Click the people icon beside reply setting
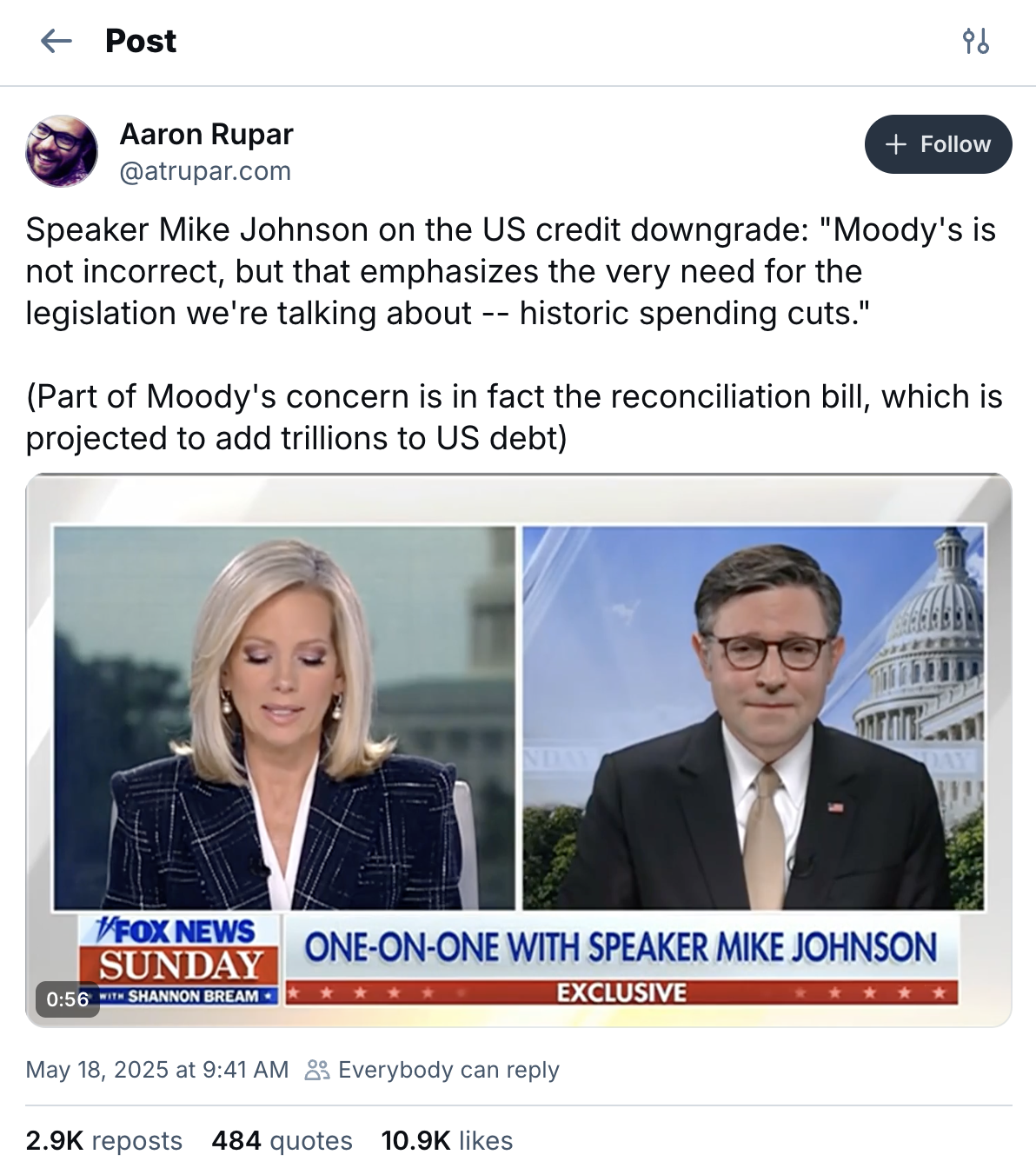 [317, 1070]
